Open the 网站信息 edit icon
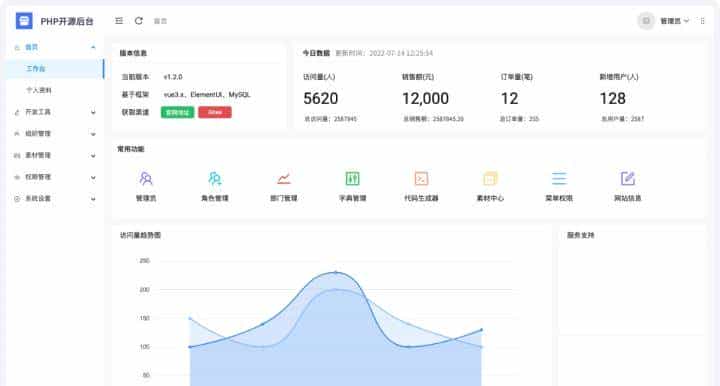The width and height of the screenshot is (720, 386). (x=628, y=179)
